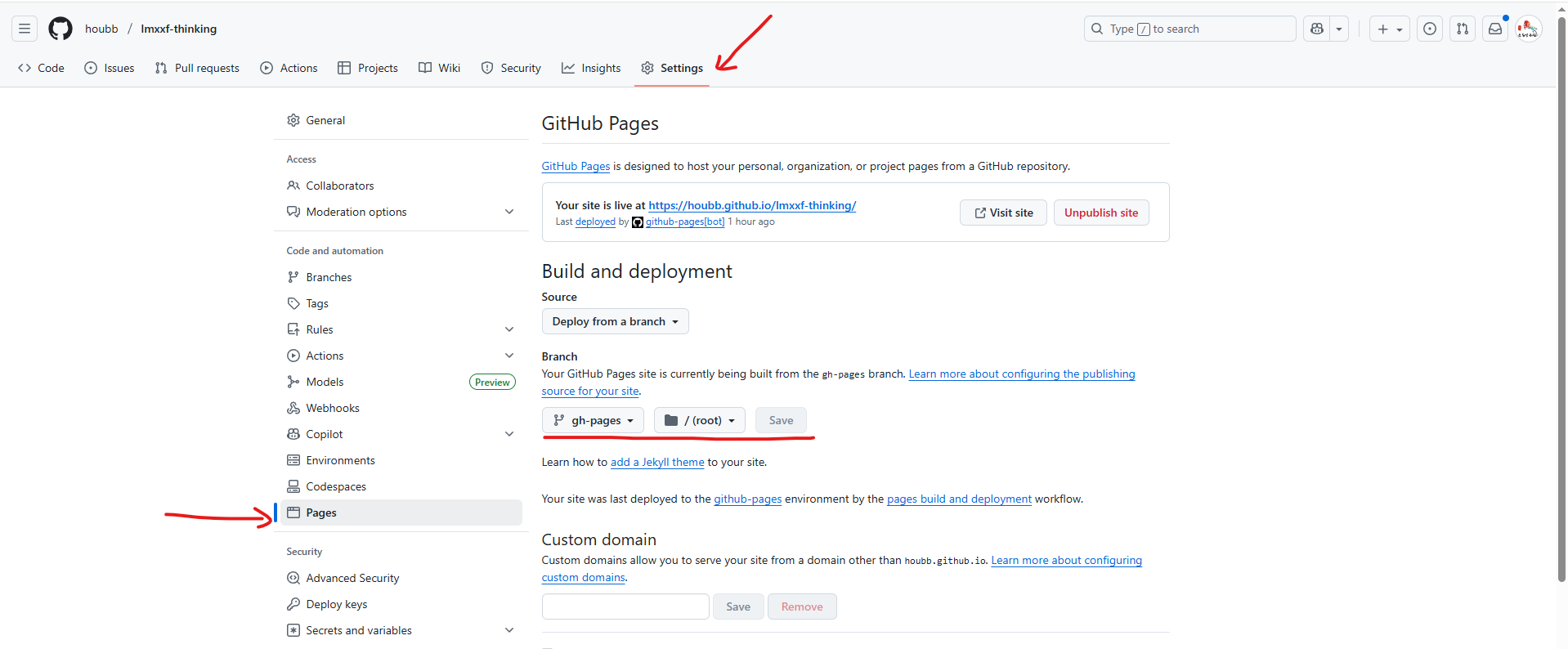
Task: Expand the Rules section chevron
Action: pos(509,329)
